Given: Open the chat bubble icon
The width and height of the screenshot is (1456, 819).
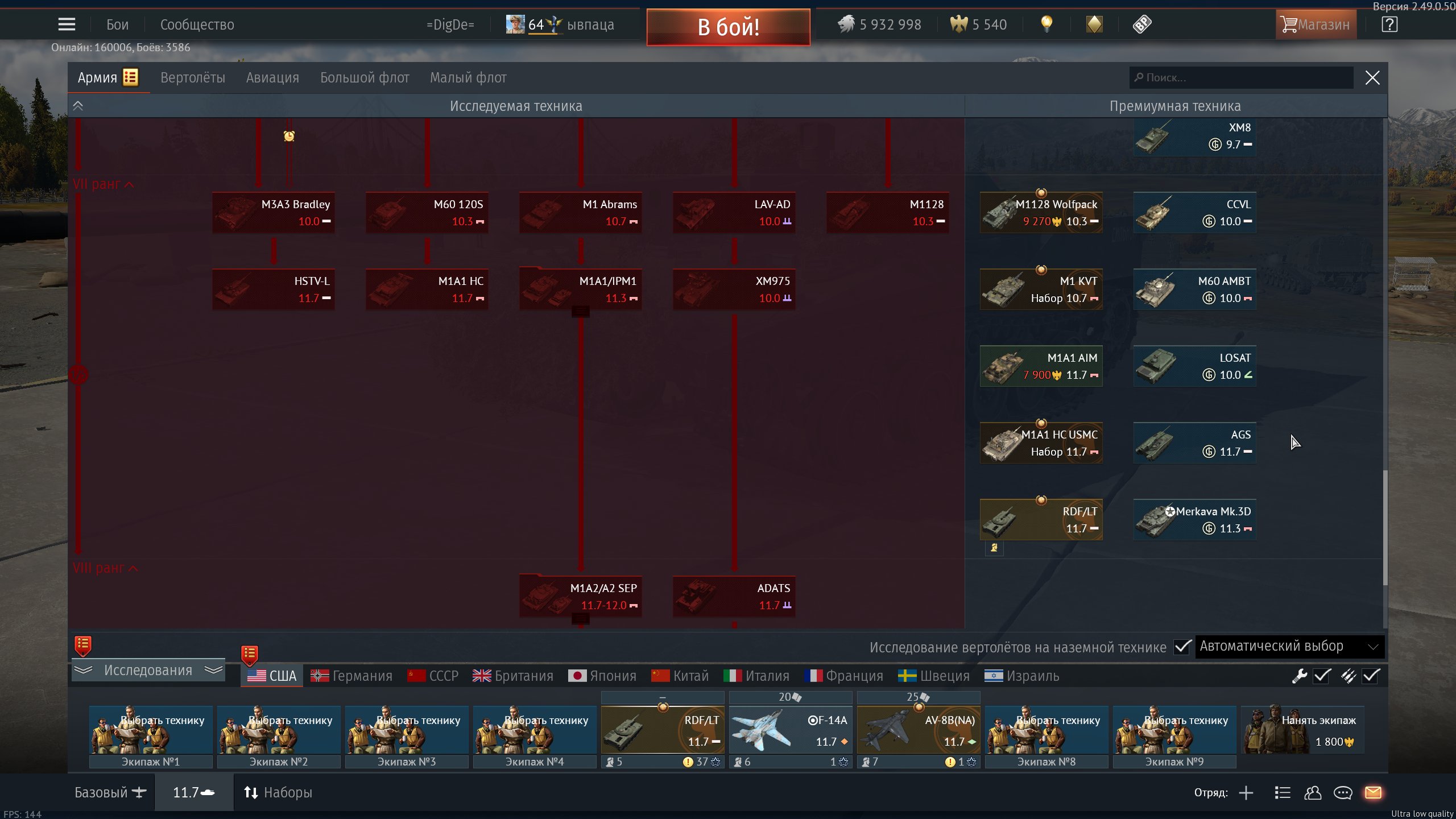Looking at the screenshot, I should click(1343, 792).
